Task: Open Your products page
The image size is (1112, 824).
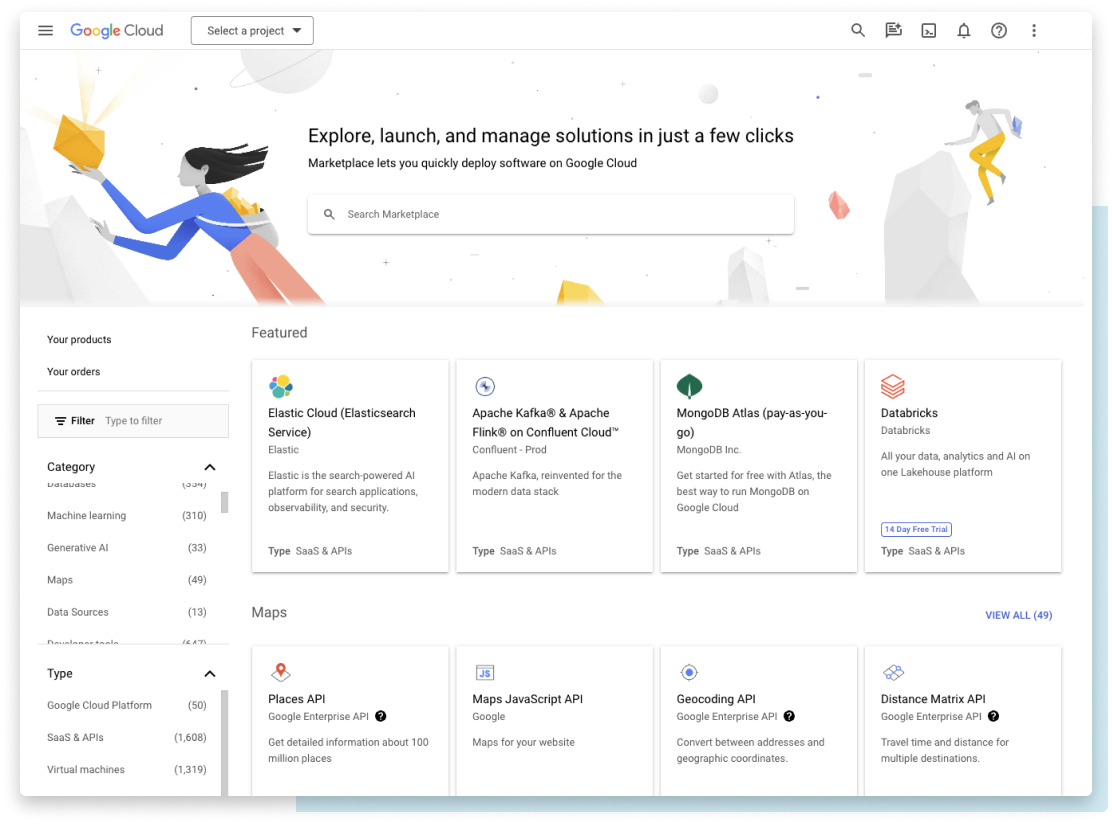Action: 79,340
